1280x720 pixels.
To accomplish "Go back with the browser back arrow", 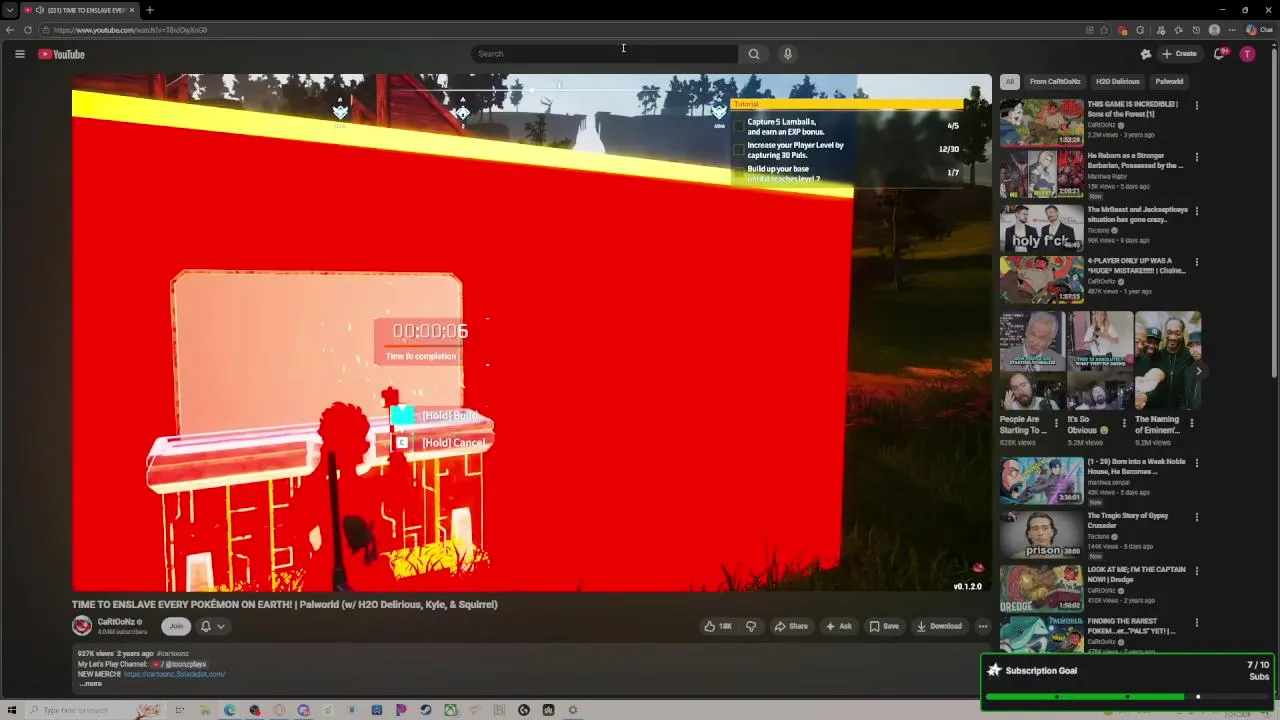I will [x=10, y=30].
